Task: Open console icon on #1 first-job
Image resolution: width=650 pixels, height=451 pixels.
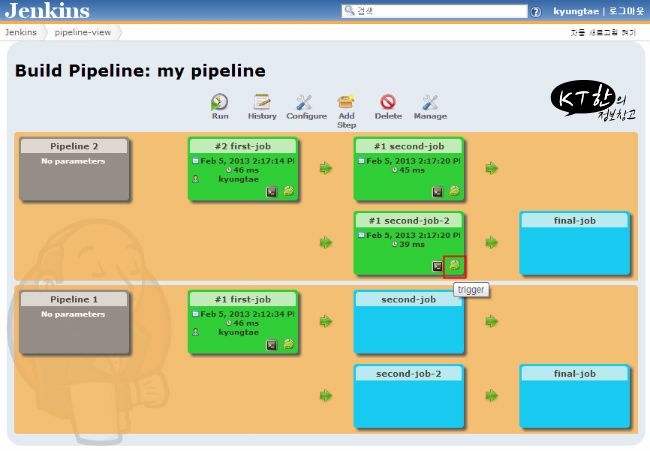Action: point(272,345)
